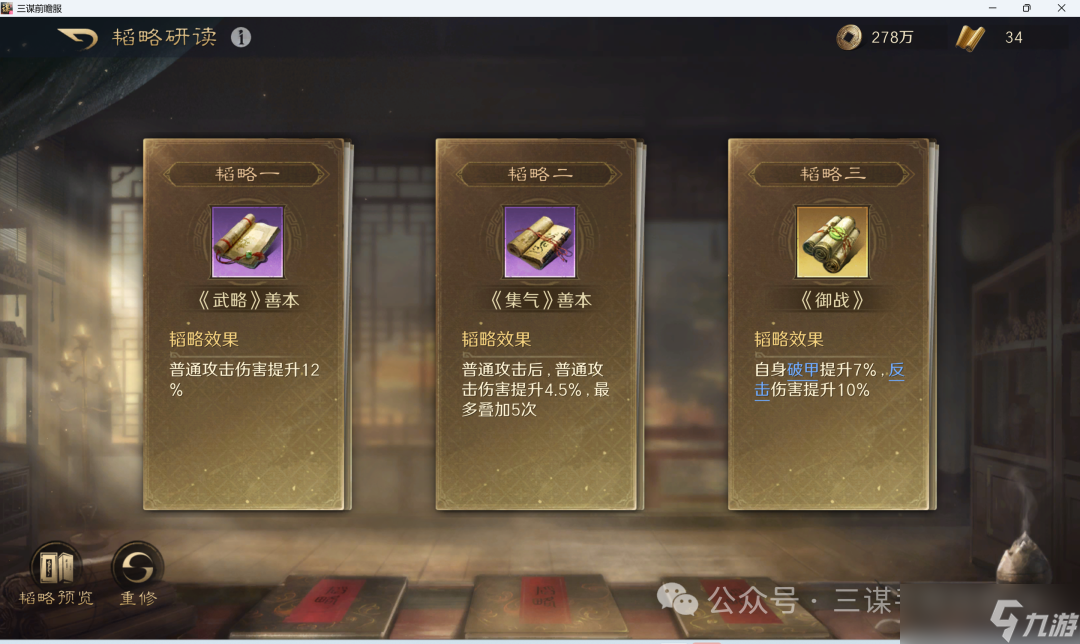1080x644 pixels.
Task: Open the 韬略预览 book icon
Action: [56, 568]
